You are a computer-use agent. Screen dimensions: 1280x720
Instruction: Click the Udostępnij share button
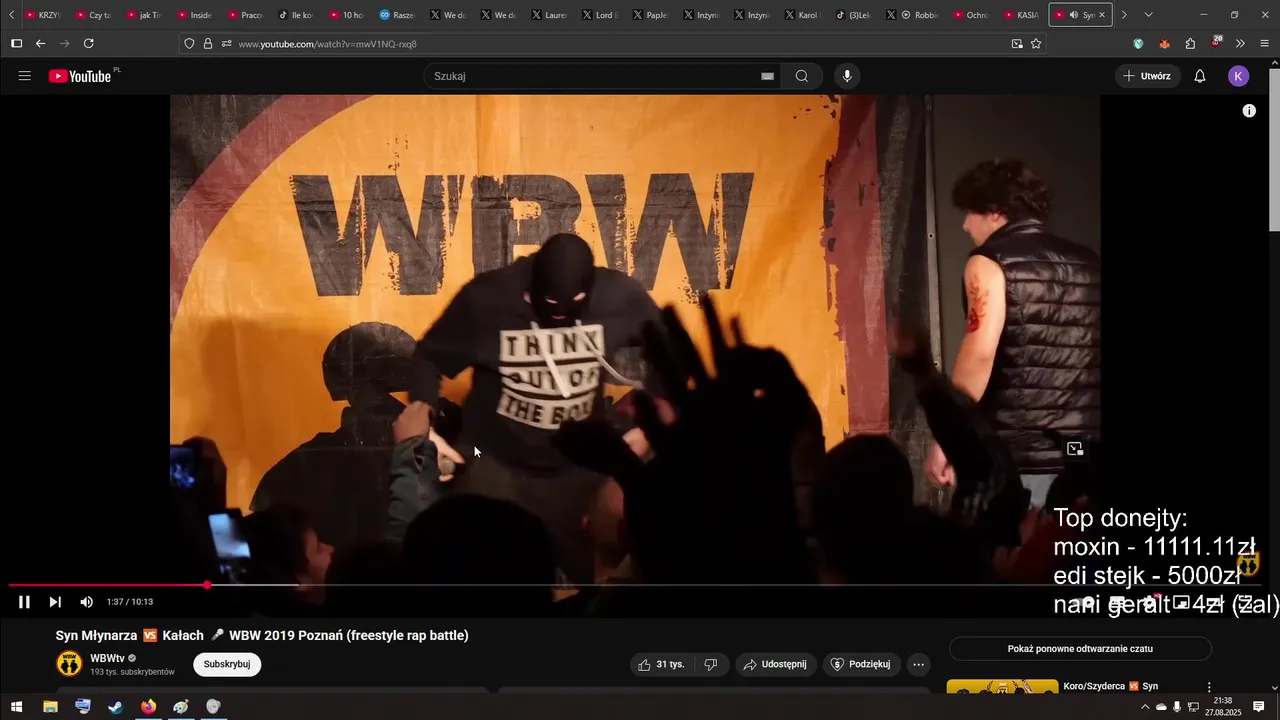click(775, 664)
